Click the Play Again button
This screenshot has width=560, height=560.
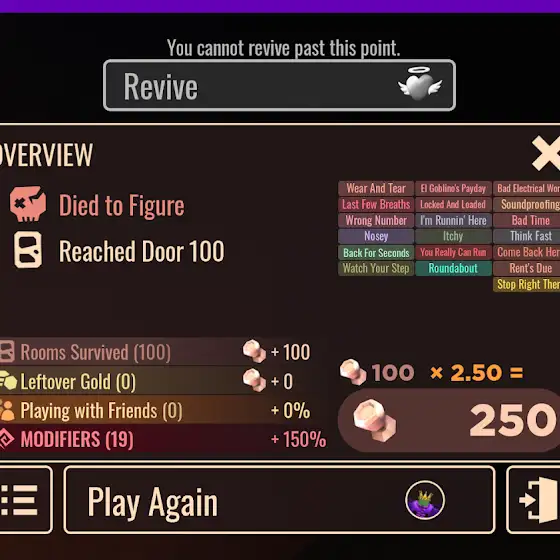pos(279,500)
